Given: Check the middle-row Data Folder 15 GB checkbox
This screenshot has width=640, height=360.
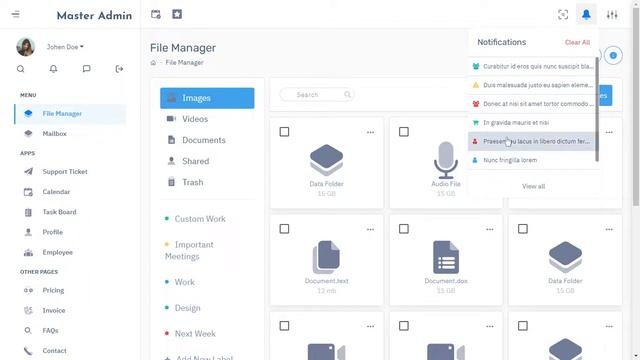Looking at the screenshot, I should pos(523,229).
